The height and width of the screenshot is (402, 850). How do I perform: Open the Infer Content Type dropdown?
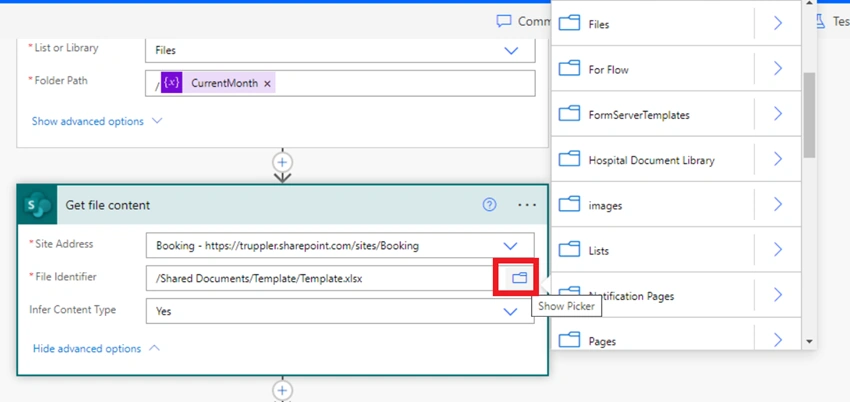tap(510, 312)
